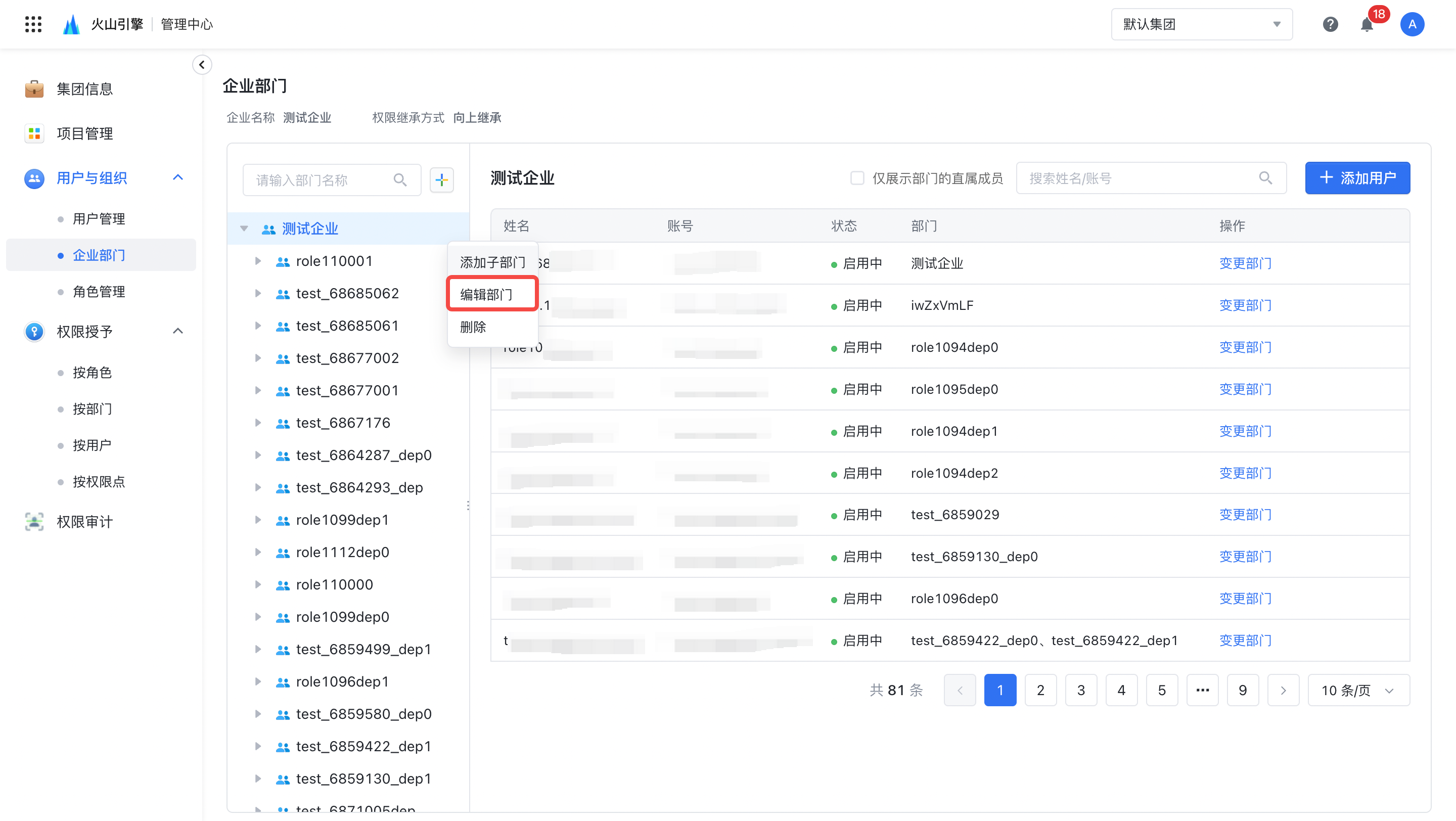Open the 10 条/页 page size dropdown

point(1358,690)
